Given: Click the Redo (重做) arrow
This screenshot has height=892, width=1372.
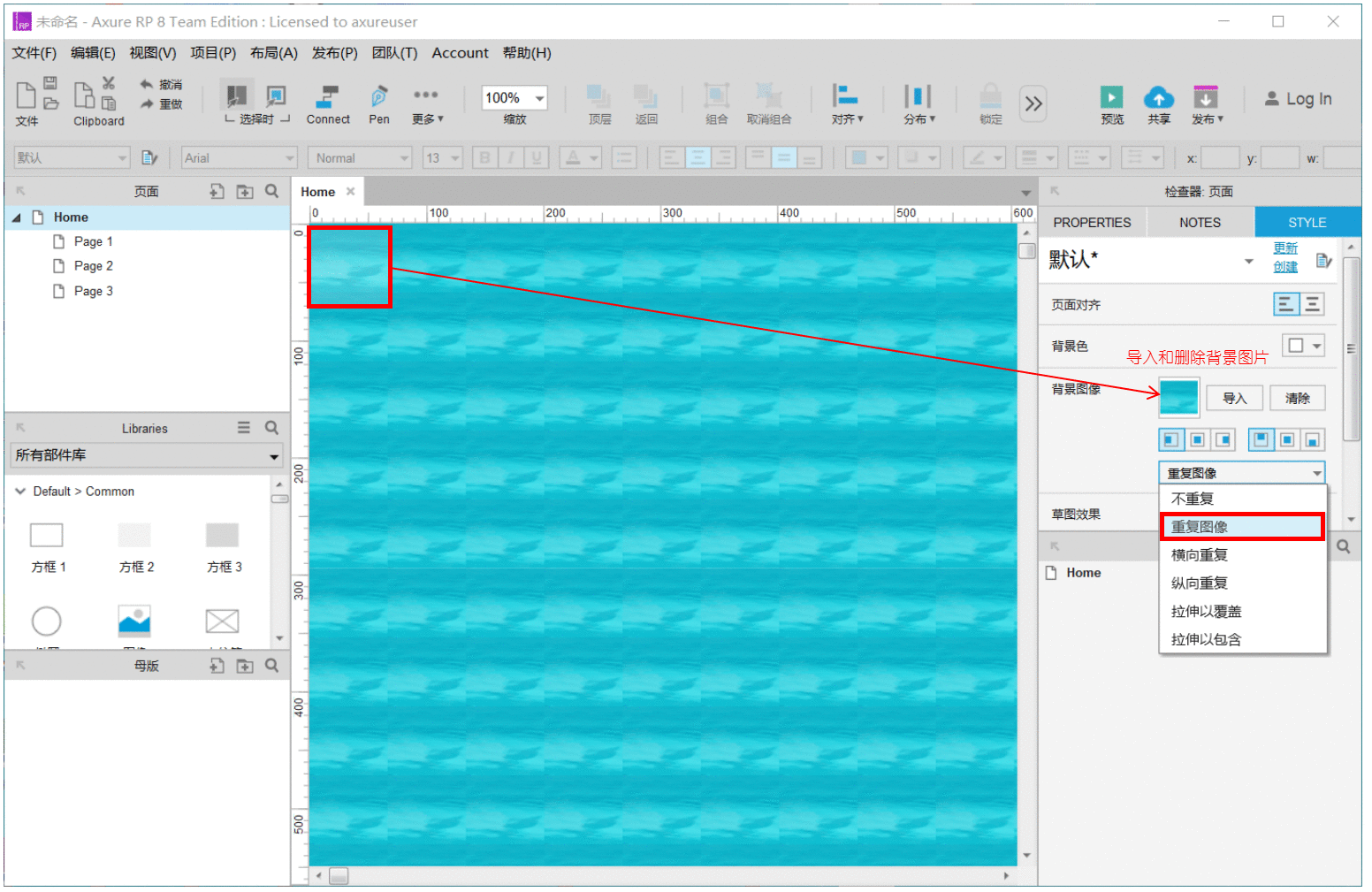Looking at the screenshot, I should point(147,103).
